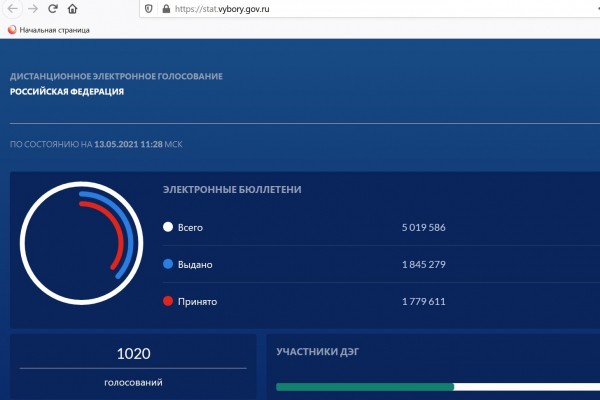Click the browser forward arrow
Viewport: 600px width, 400px height.
click(32, 8)
